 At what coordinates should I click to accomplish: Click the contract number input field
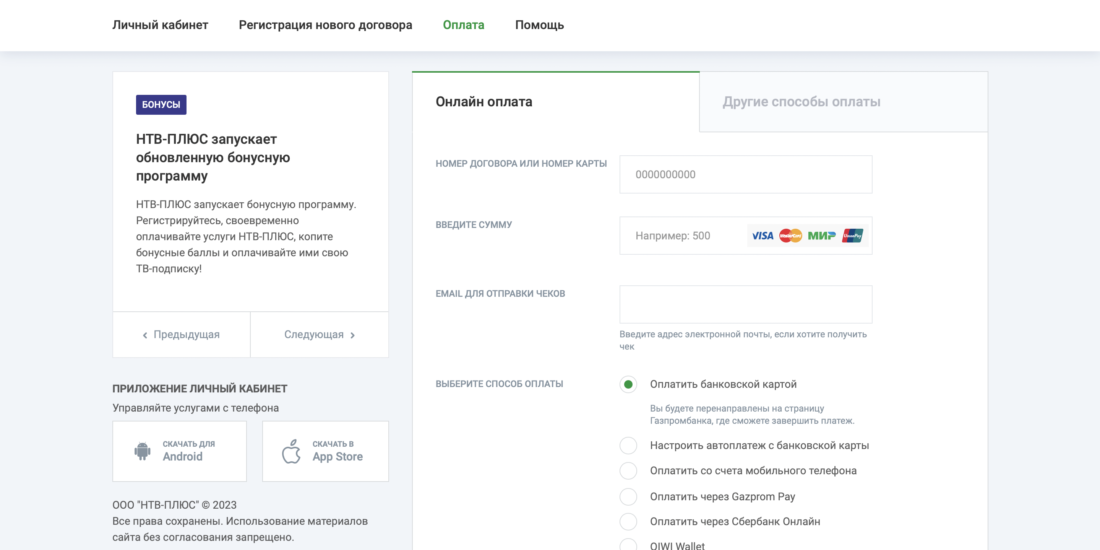pyautogui.click(x=745, y=174)
